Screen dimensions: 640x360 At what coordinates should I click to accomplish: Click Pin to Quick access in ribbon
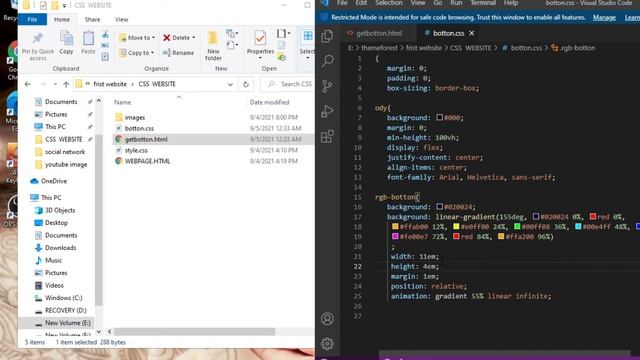[38, 46]
